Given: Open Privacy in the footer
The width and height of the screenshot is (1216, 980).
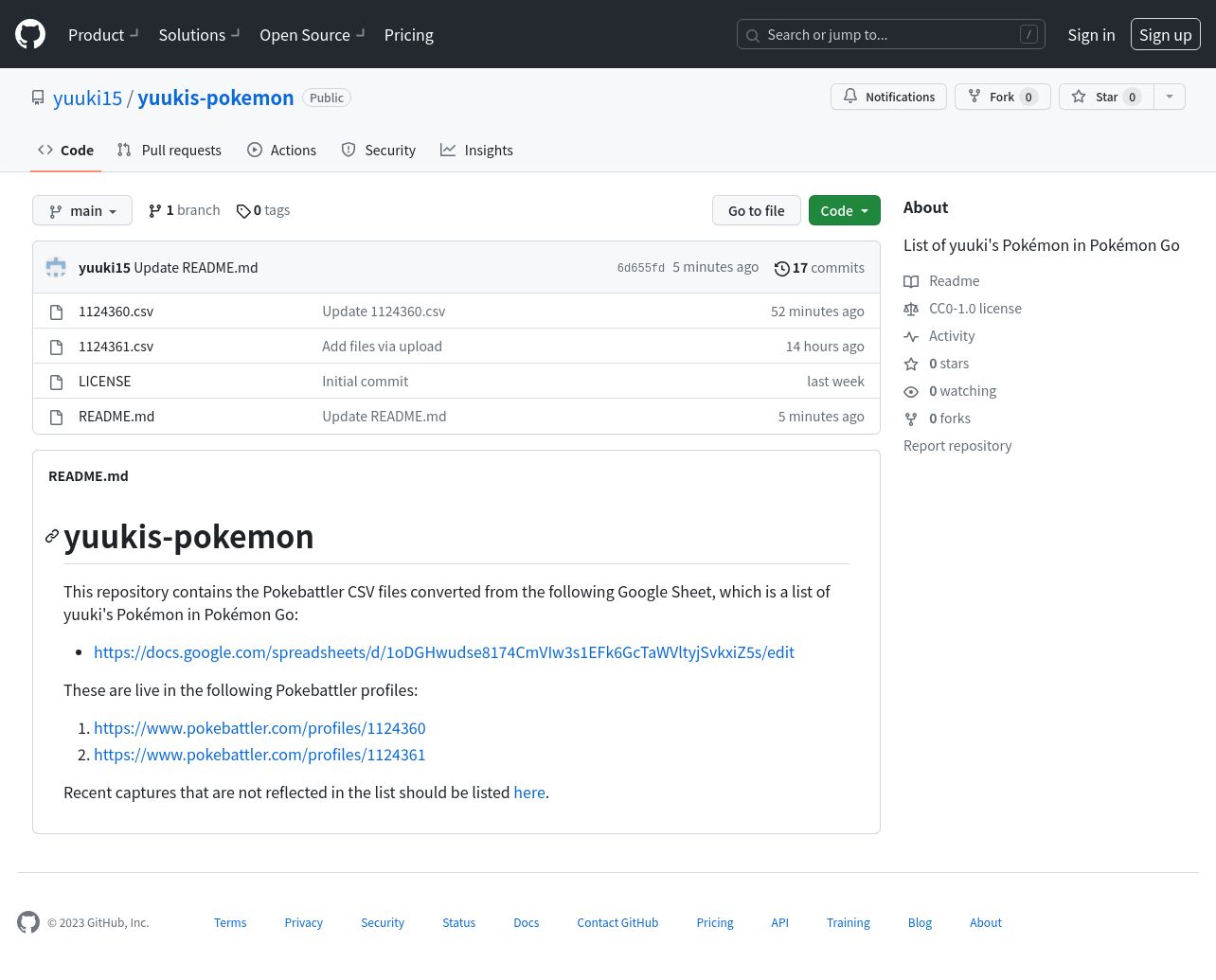Looking at the screenshot, I should pyautogui.click(x=304, y=923).
